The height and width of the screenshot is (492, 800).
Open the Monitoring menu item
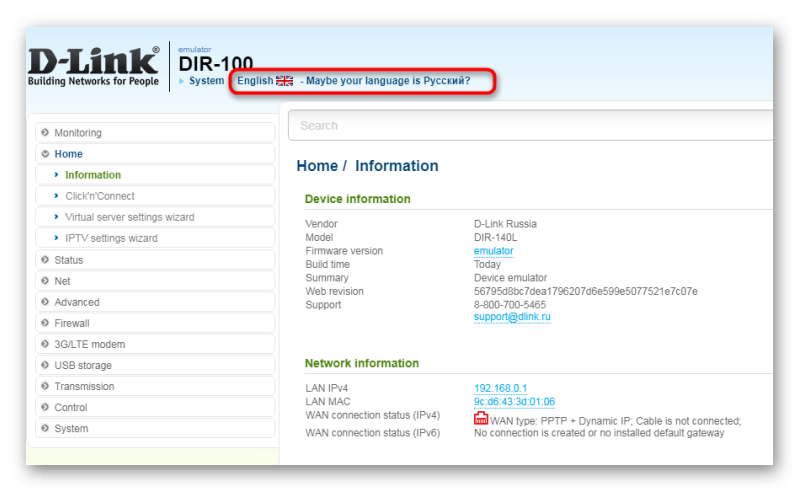(155, 133)
